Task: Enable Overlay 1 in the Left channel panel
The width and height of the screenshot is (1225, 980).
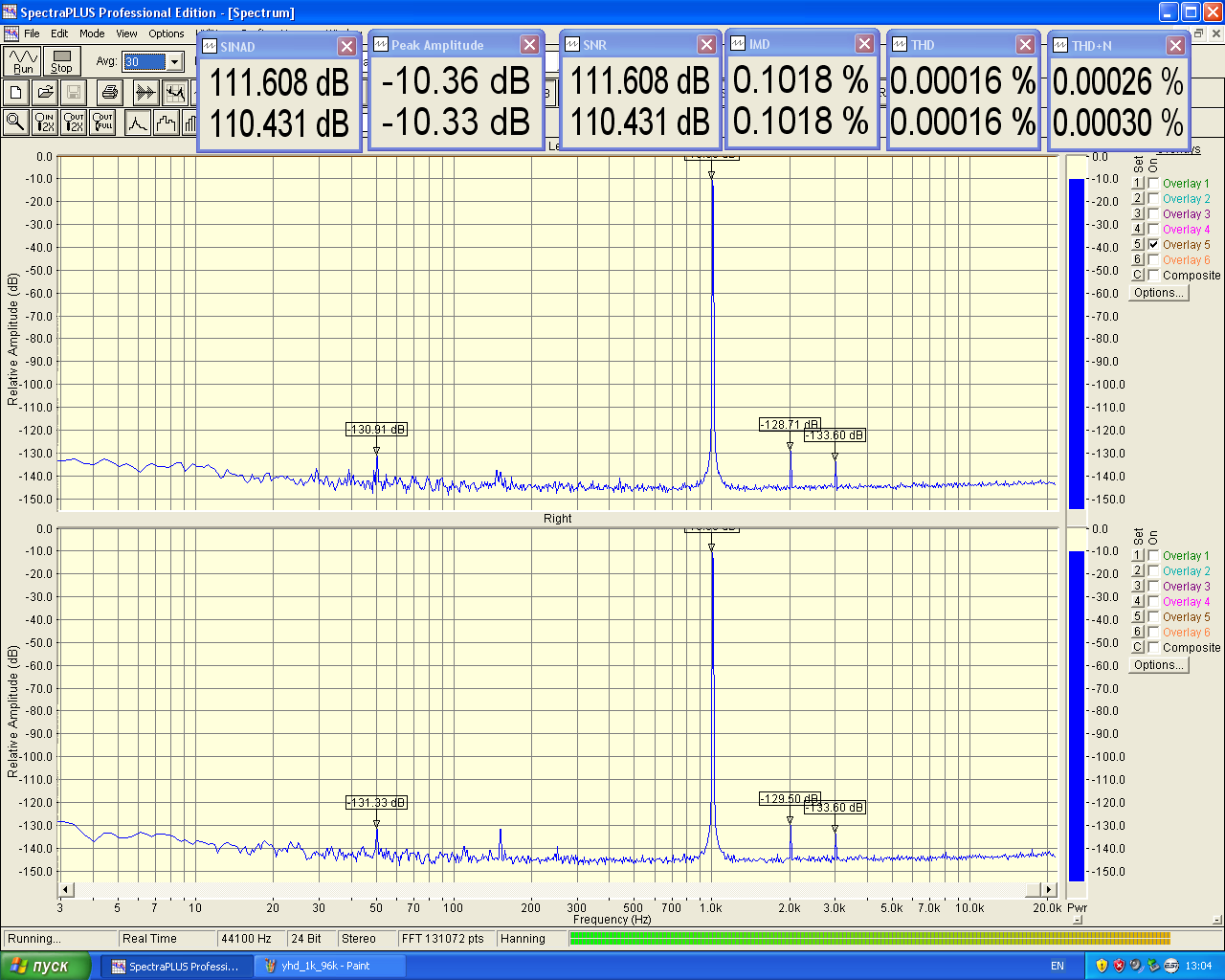Action: 1153,184
